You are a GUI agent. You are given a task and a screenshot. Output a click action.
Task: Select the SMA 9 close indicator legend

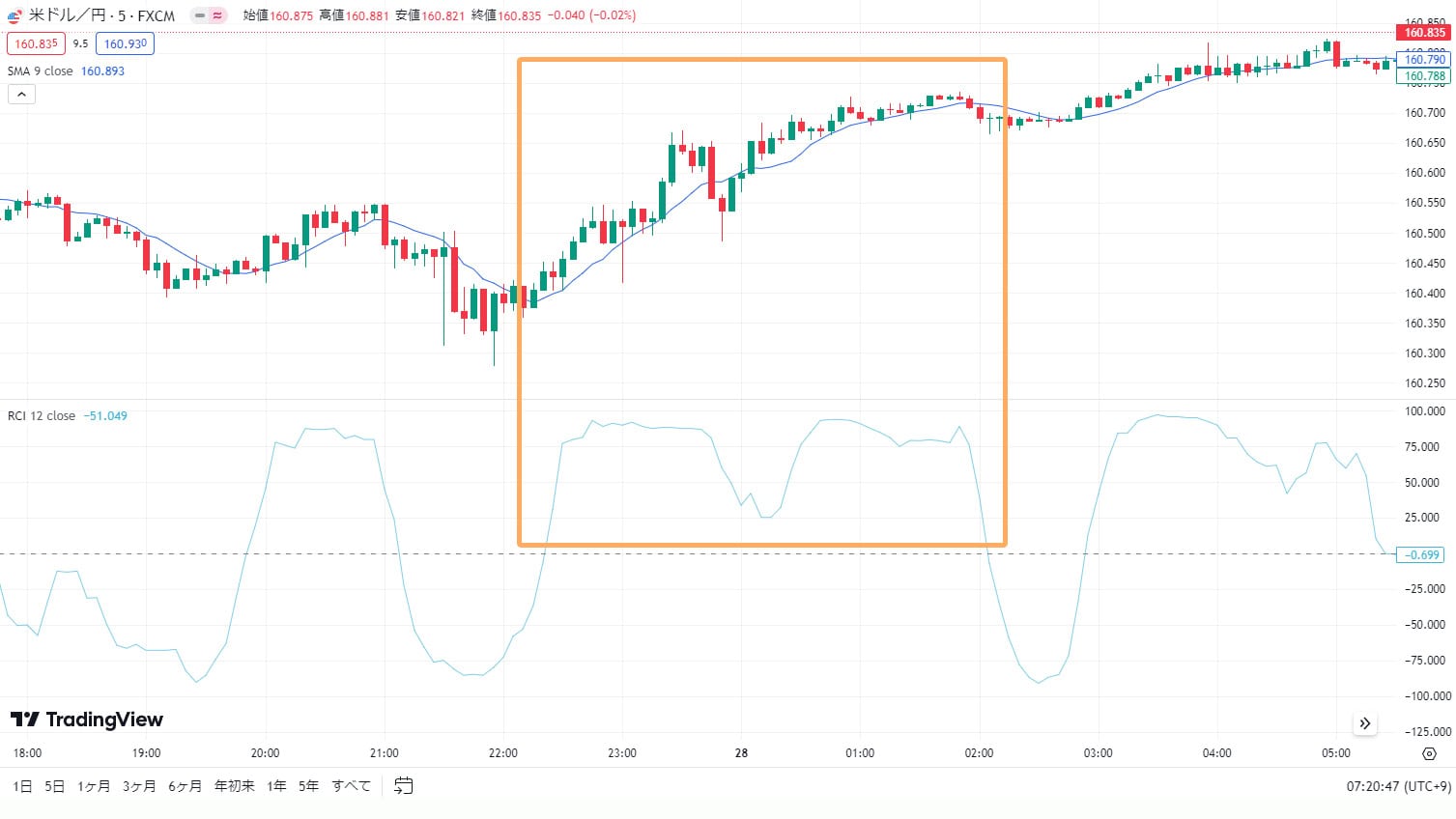point(40,71)
